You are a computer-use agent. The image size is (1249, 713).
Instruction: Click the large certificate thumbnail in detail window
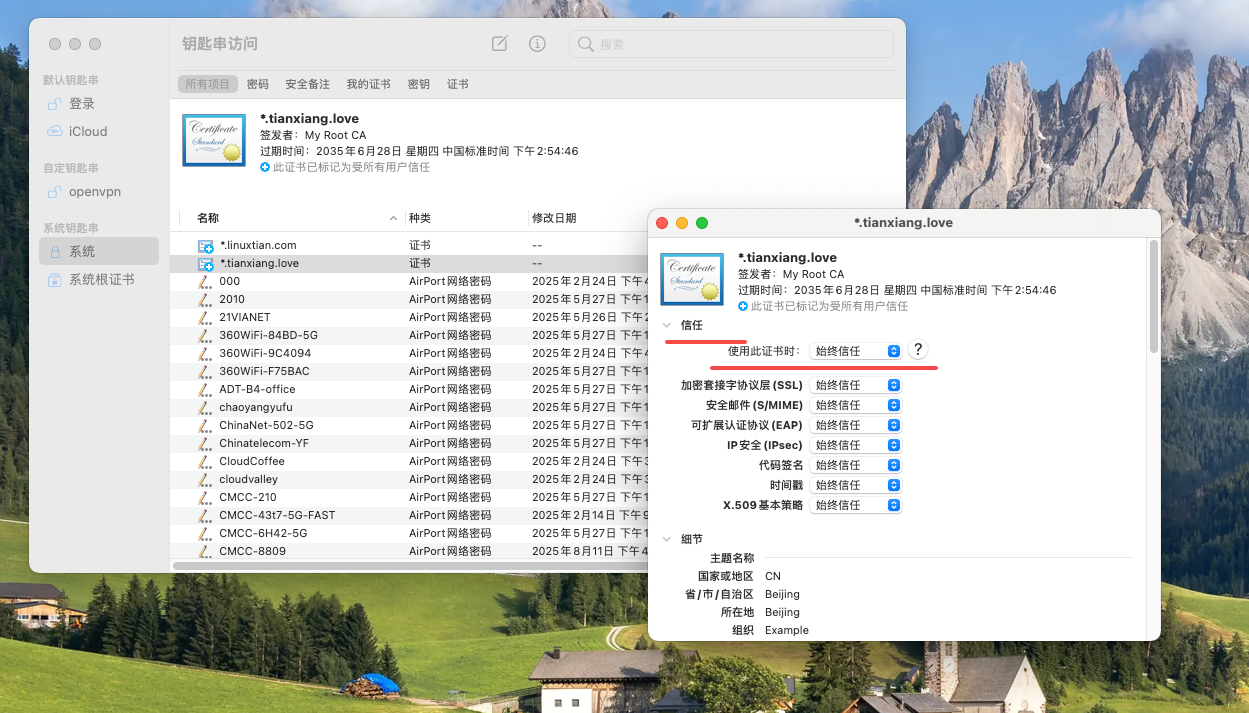click(692, 279)
